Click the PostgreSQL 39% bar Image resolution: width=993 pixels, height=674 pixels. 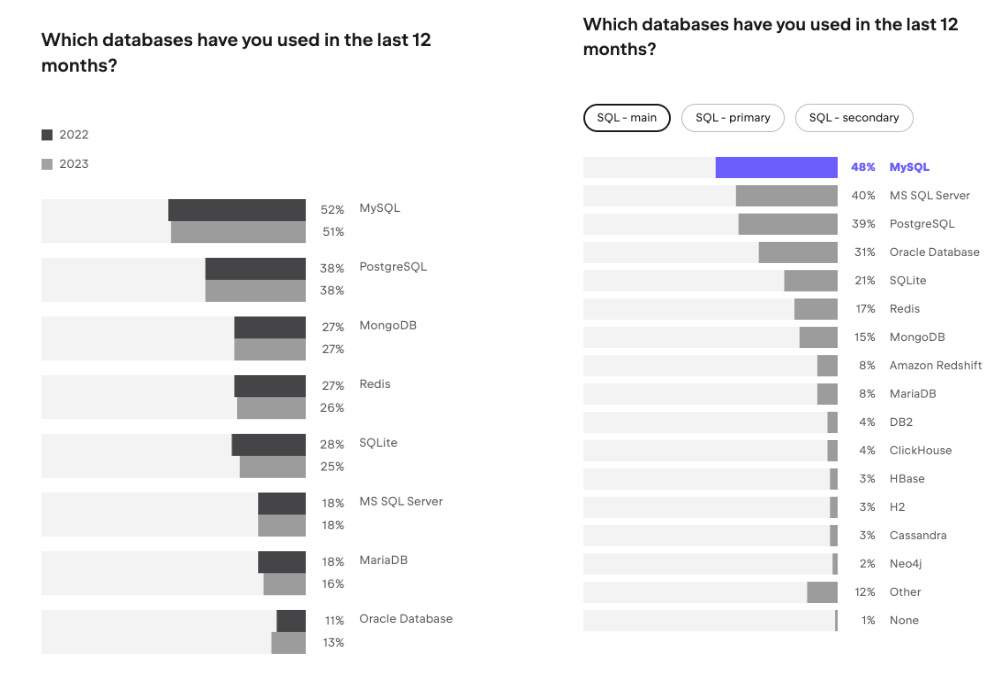click(x=788, y=224)
